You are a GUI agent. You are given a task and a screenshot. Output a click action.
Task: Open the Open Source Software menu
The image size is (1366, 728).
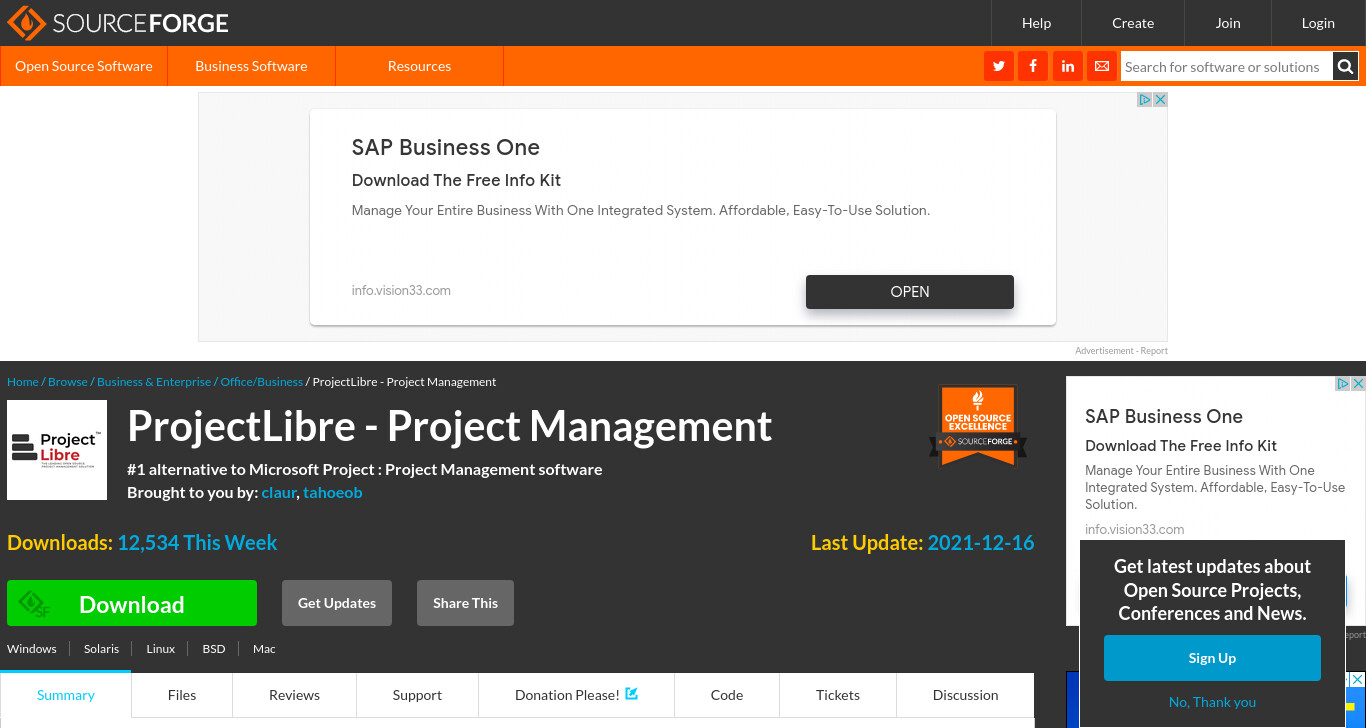coord(84,66)
